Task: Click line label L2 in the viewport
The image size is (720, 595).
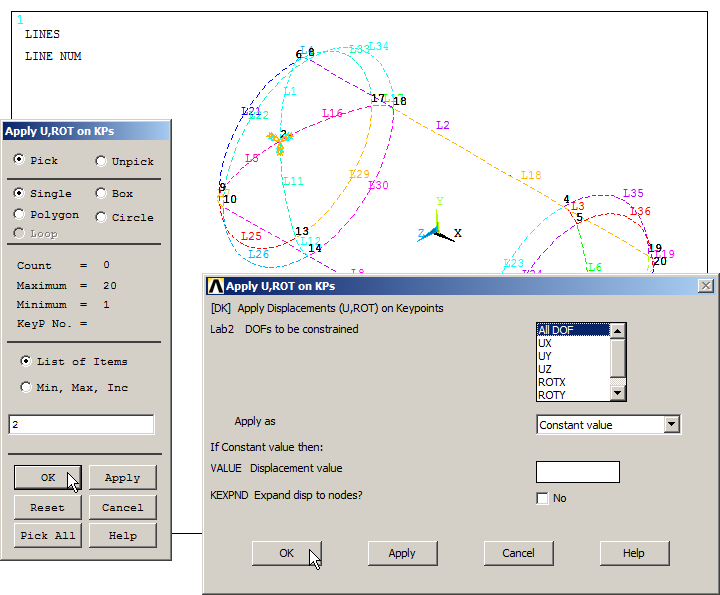Action: (x=443, y=125)
